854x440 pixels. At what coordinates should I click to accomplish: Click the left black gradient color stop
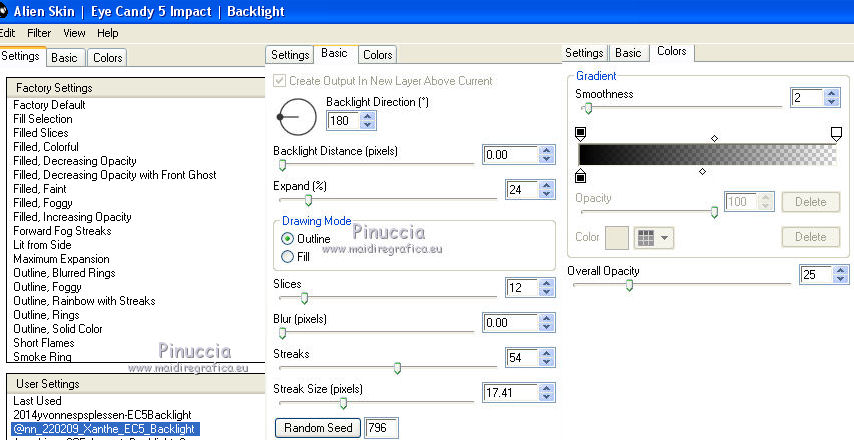click(x=581, y=133)
